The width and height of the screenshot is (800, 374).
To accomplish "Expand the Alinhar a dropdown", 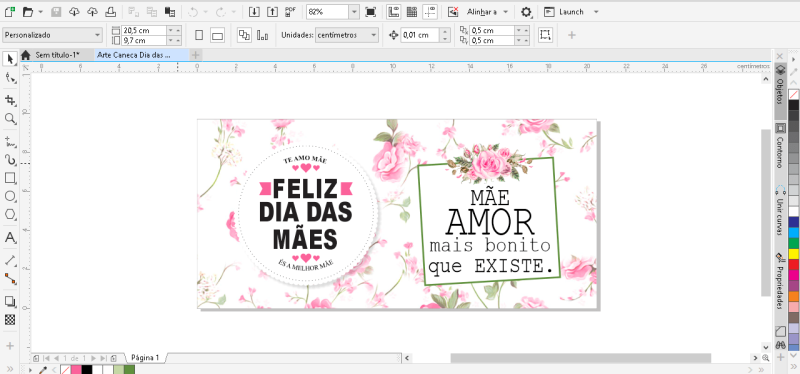I will tap(505, 12).
